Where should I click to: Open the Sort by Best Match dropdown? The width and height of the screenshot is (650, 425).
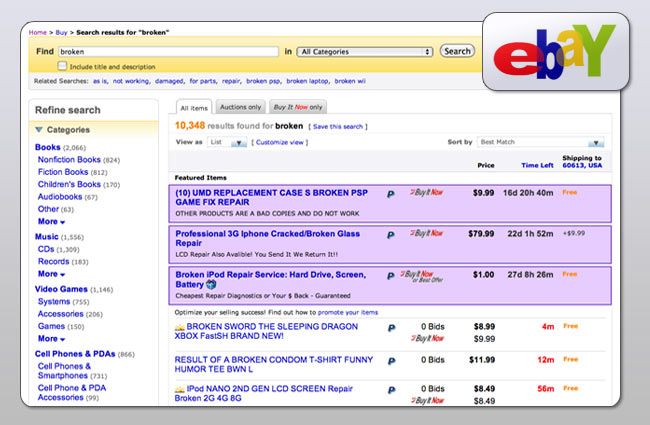[541, 142]
